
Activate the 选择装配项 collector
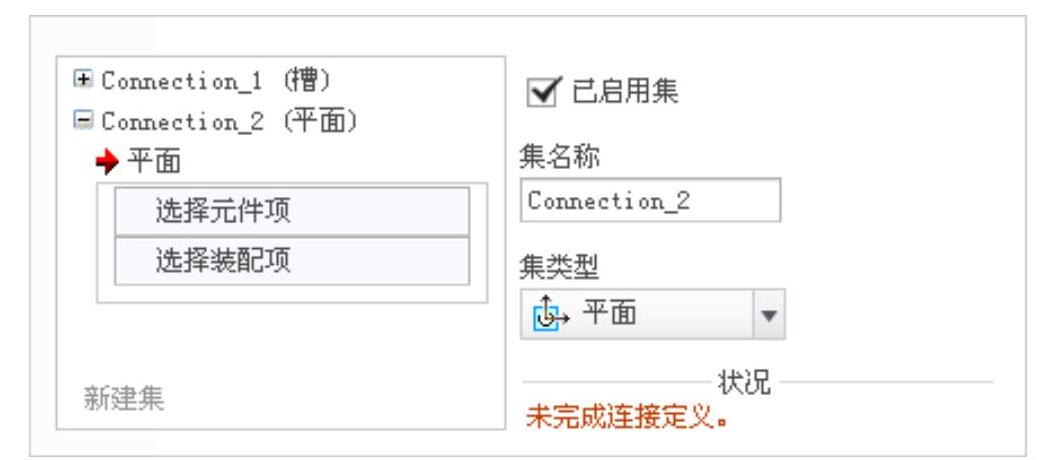(x=292, y=261)
